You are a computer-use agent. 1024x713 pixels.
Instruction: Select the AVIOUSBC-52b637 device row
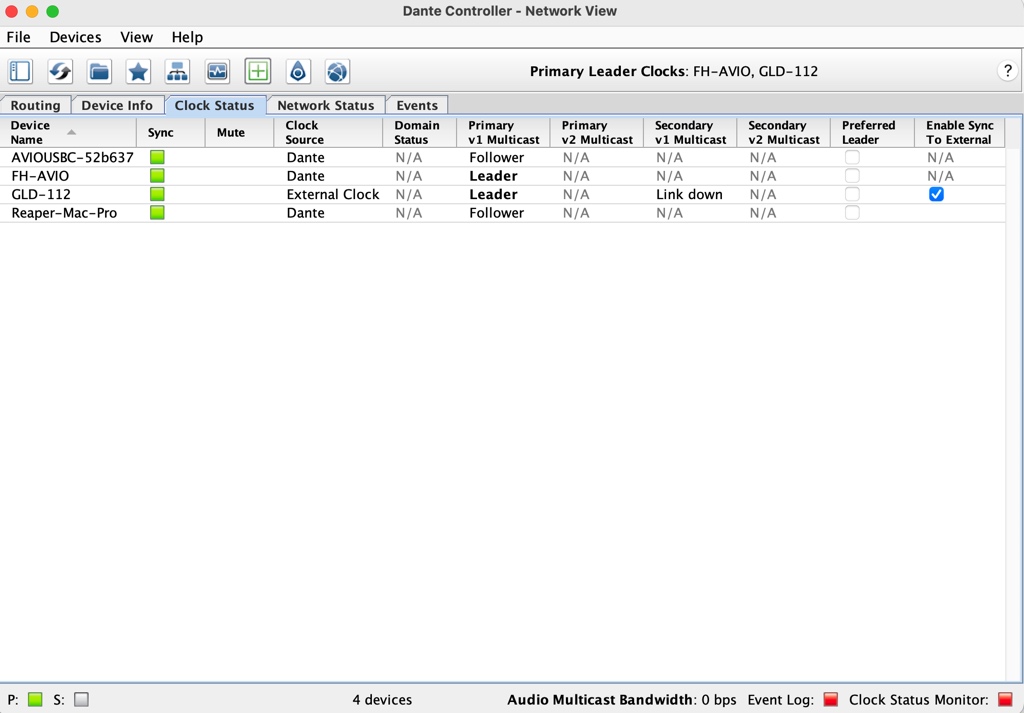(502, 157)
